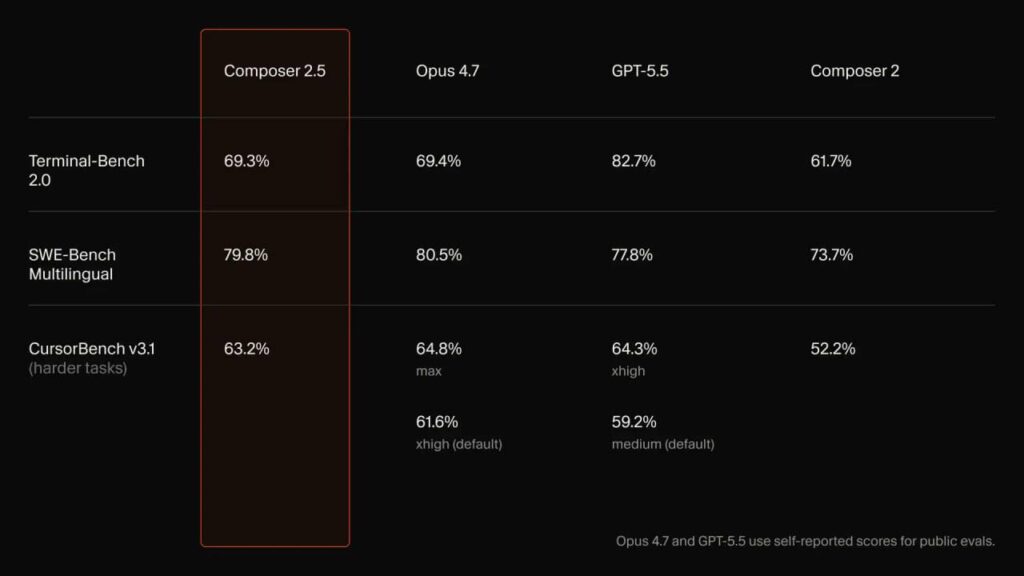Click Opus 4.7 Terminal-Bench score 69.4%

point(438,161)
